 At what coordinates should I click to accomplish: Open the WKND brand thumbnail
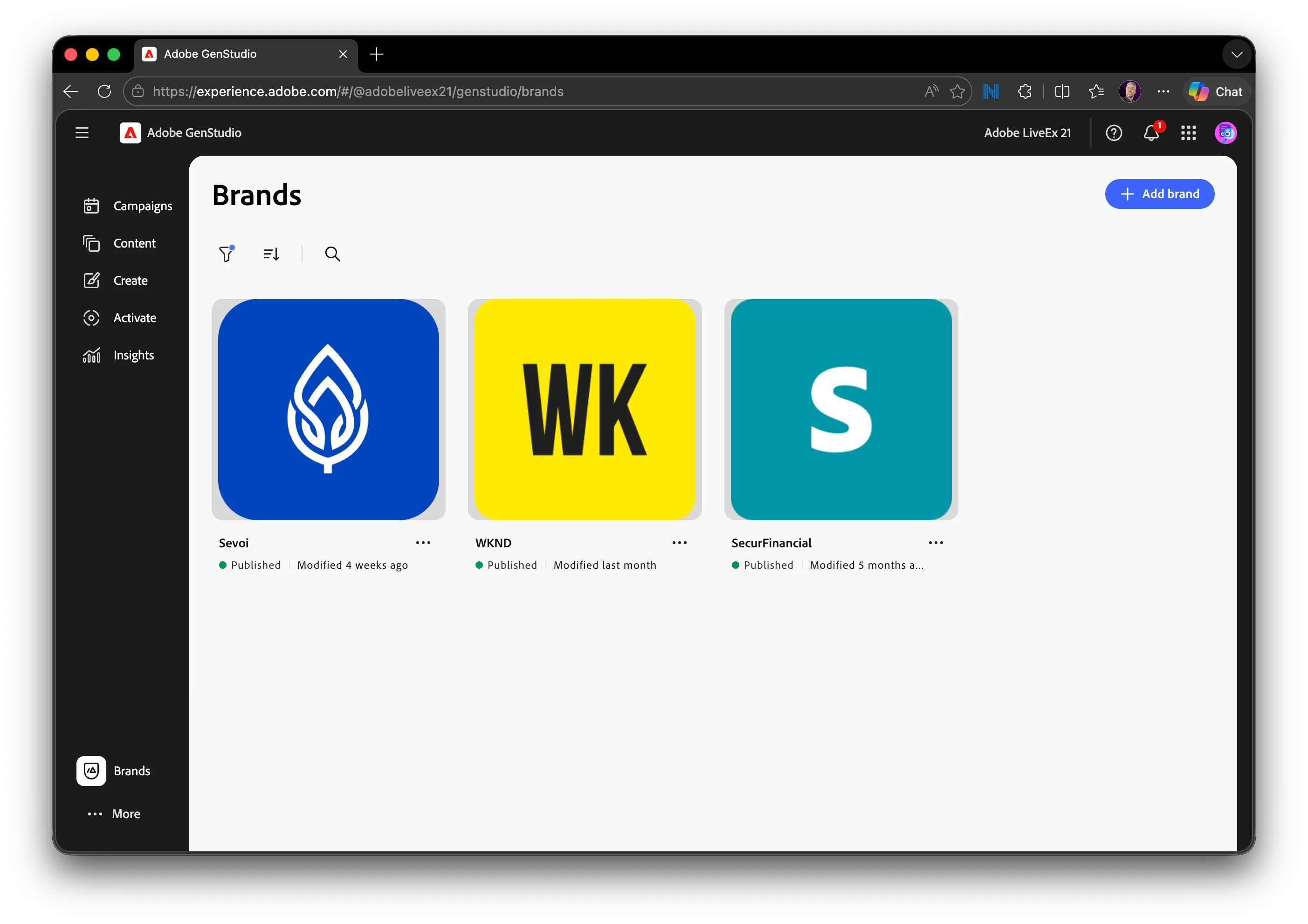pyautogui.click(x=585, y=409)
